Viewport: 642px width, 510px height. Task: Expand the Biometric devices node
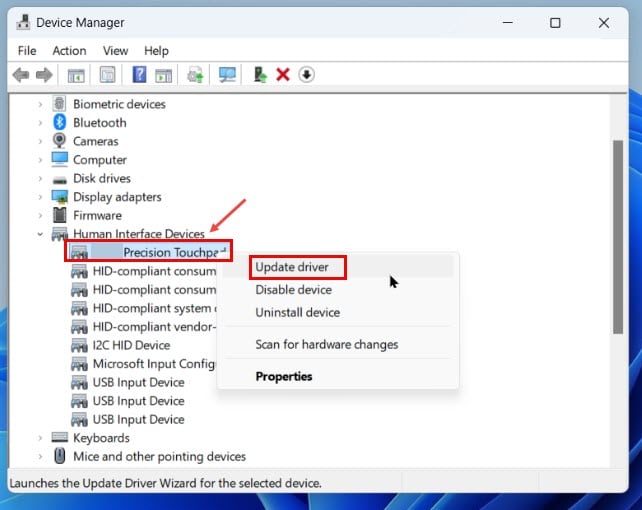[40, 104]
